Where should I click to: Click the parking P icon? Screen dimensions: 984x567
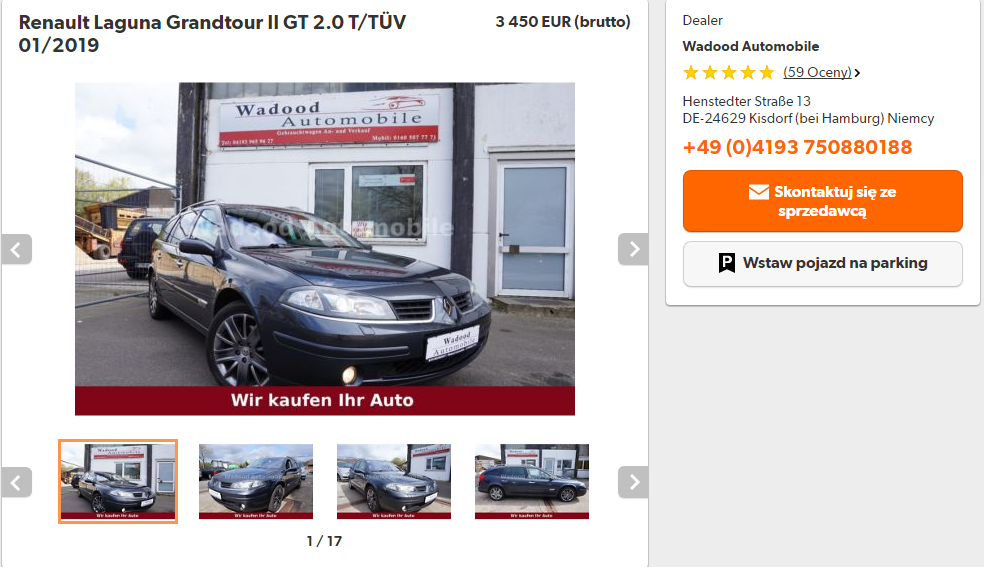727,263
